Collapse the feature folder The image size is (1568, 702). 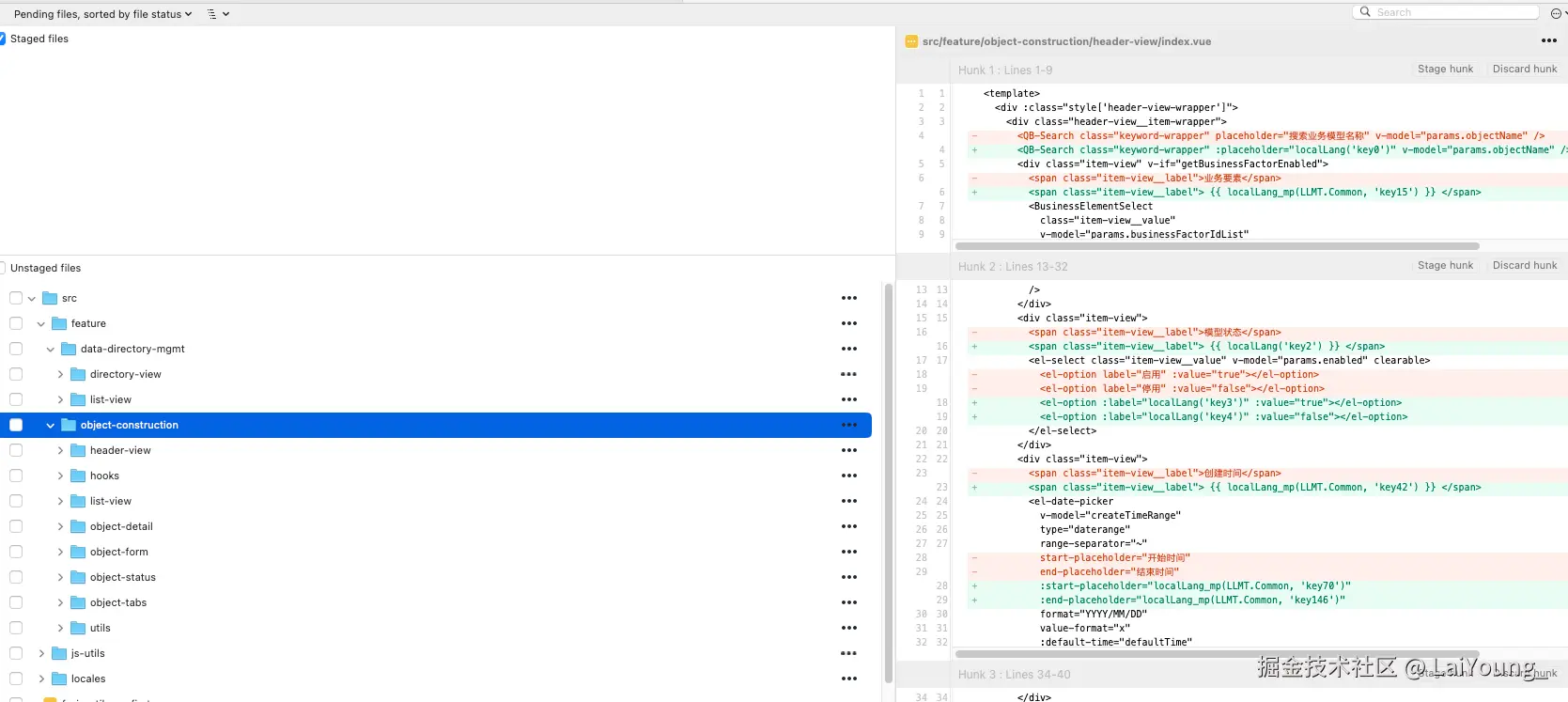[41, 323]
